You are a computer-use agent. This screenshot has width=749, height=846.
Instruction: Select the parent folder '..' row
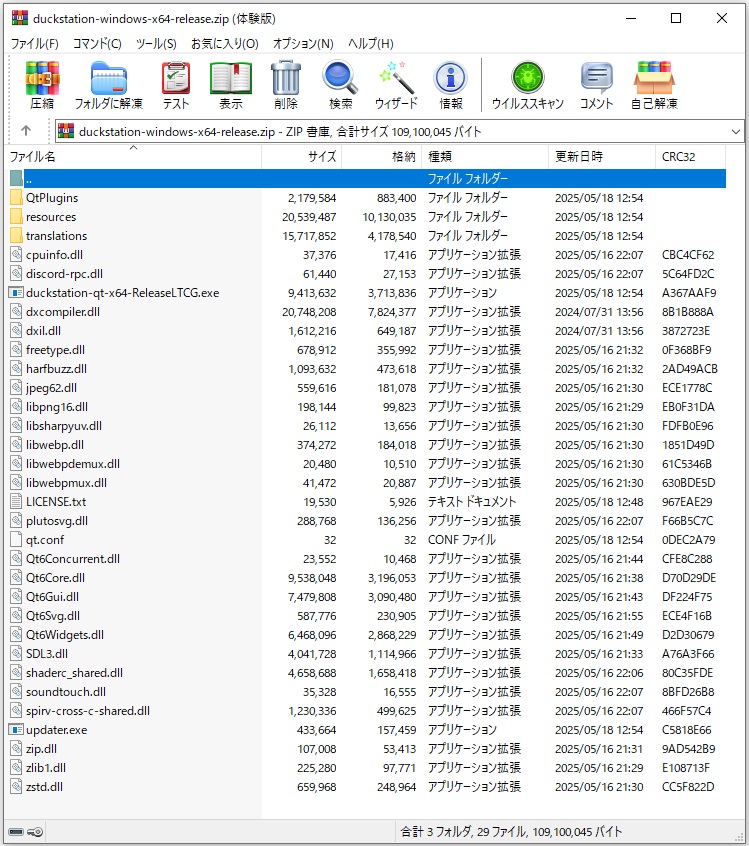point(367,178)
